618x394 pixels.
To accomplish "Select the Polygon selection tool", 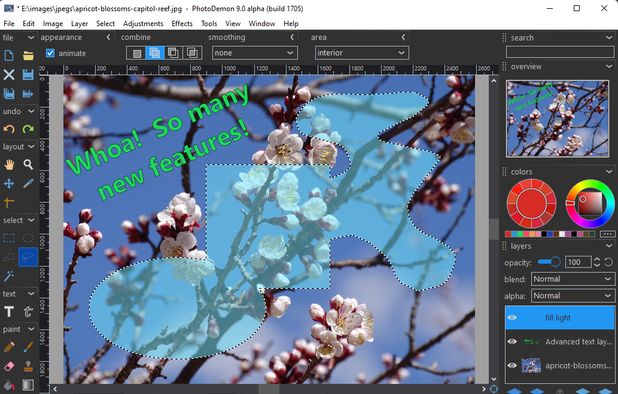I will coord(9,257).
